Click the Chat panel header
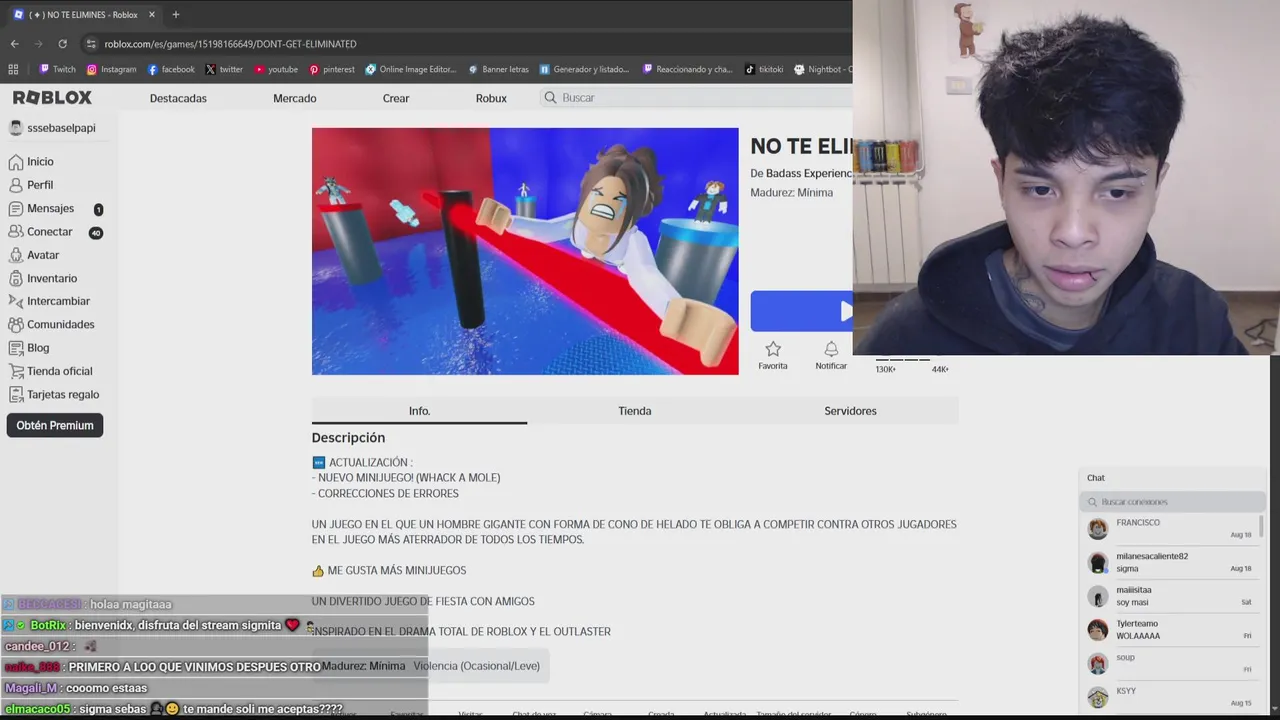The image size is (1280, 720). tap(1174, 478)
